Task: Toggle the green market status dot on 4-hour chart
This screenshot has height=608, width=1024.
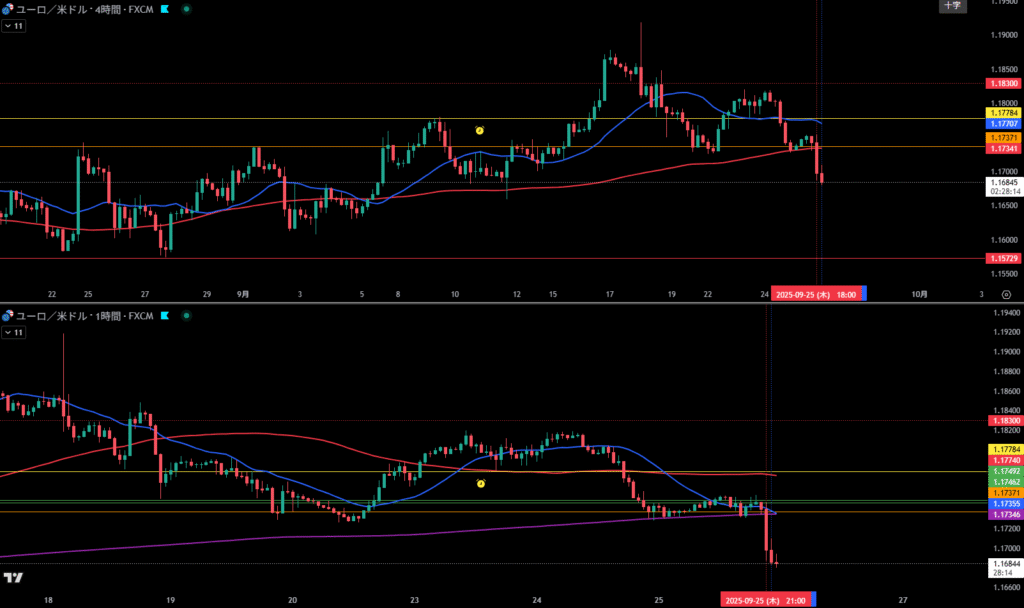Action: pyautogui.click(x=187, y=8)
